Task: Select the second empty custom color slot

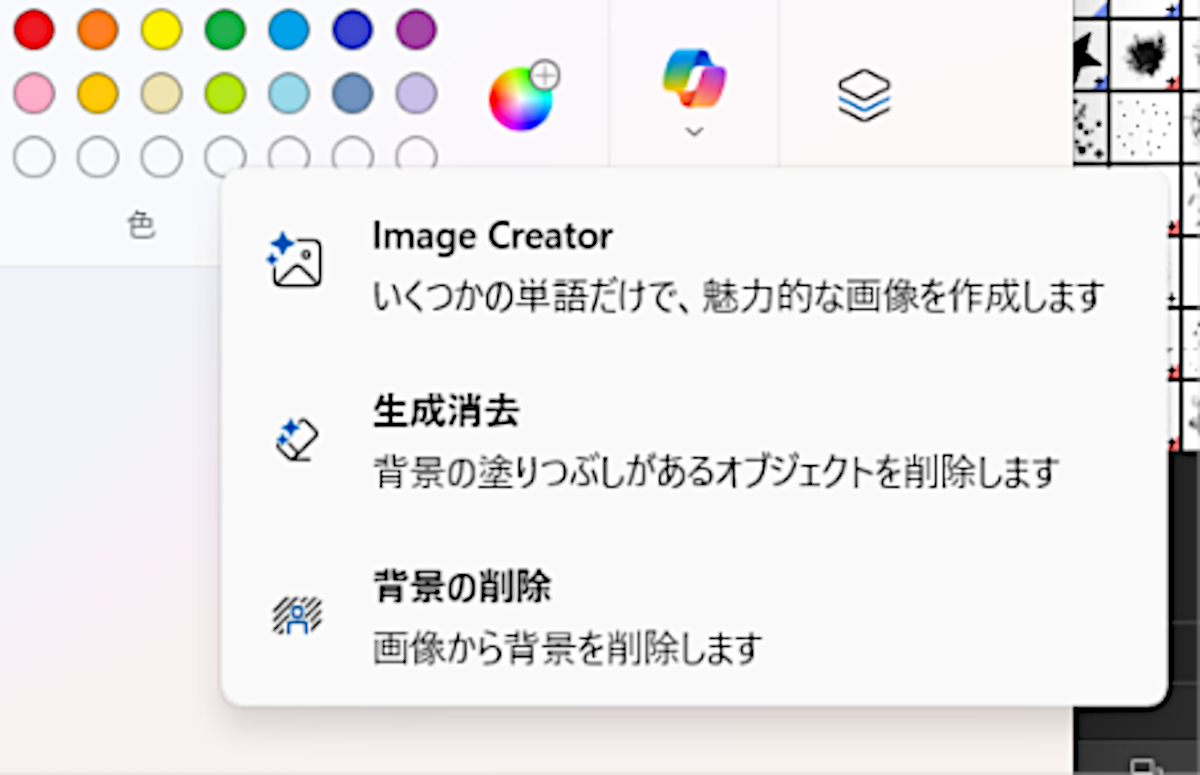Action: pyautogui.click(x=97, y=157)
